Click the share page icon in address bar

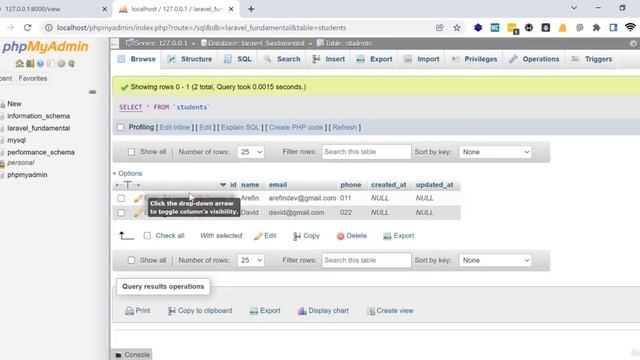pos(439,28)
